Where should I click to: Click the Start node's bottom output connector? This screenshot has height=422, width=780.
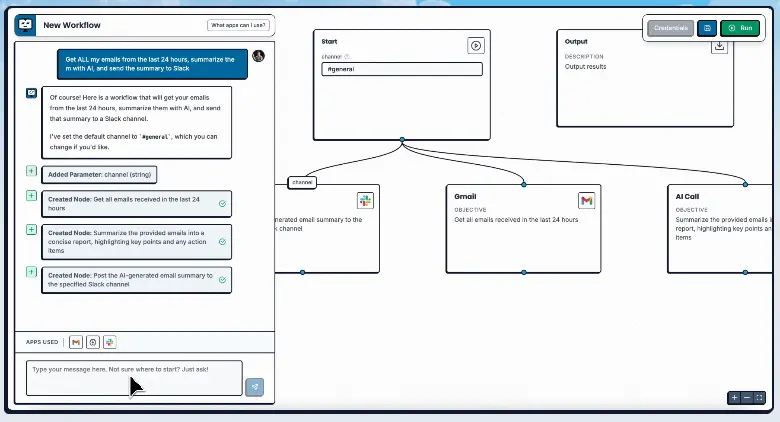(x=402, y=140)
